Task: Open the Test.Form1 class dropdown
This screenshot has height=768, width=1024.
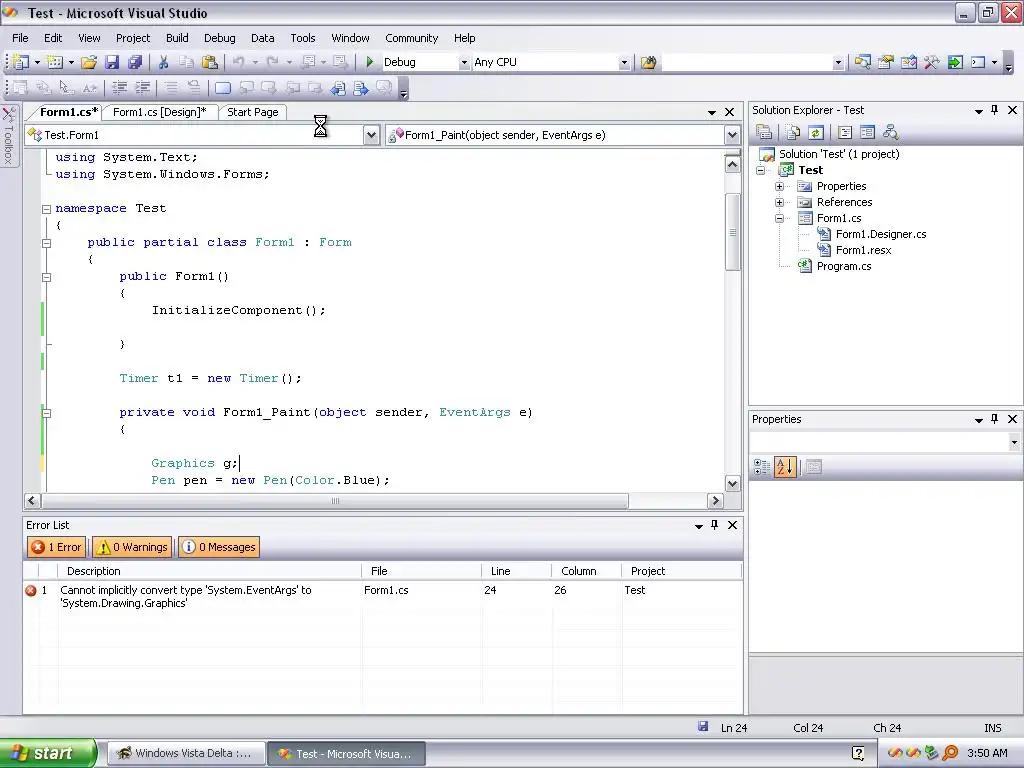Action: coord(371,135)
